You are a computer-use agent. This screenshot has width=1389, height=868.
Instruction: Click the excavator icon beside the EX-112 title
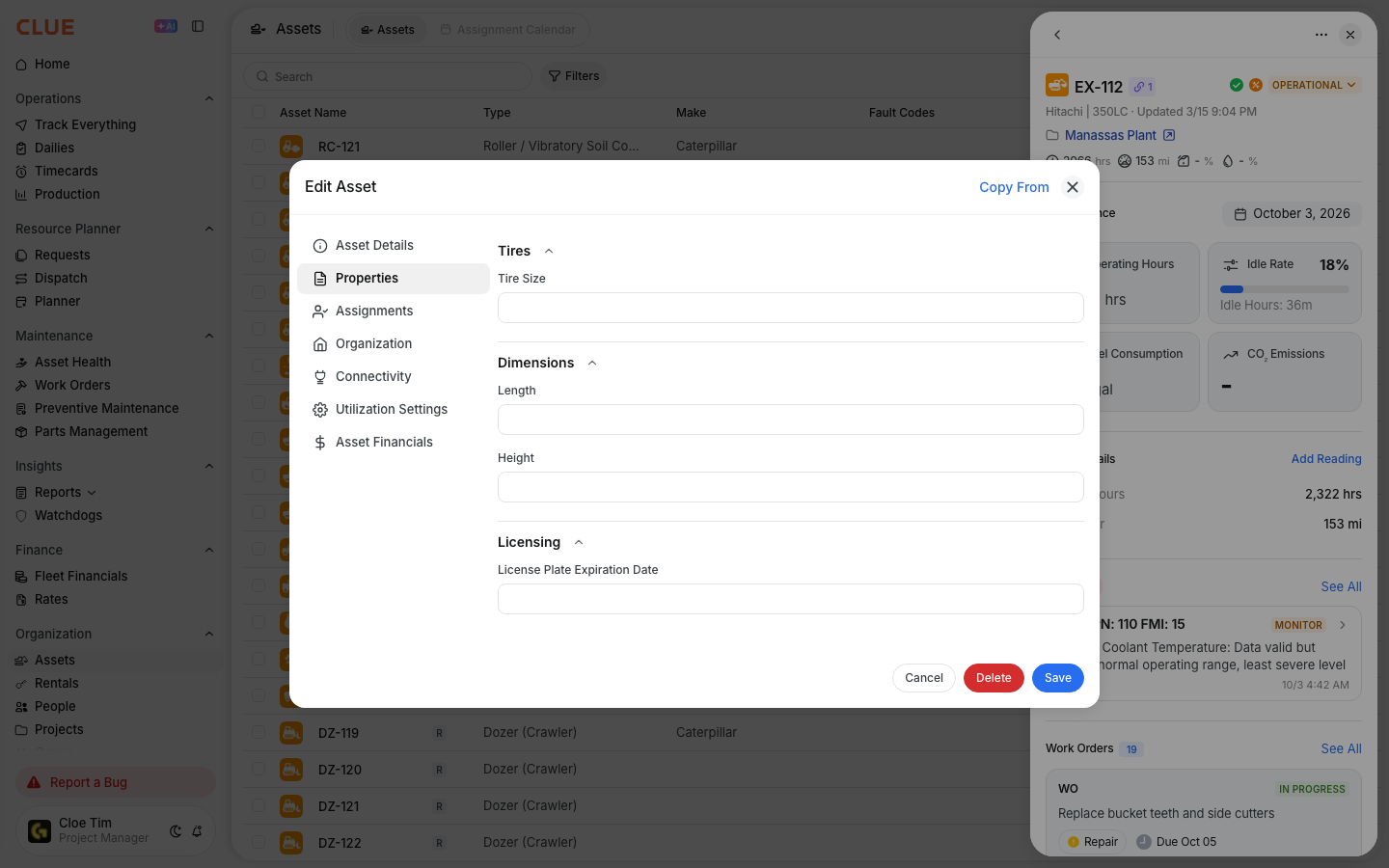(1057, 86)
